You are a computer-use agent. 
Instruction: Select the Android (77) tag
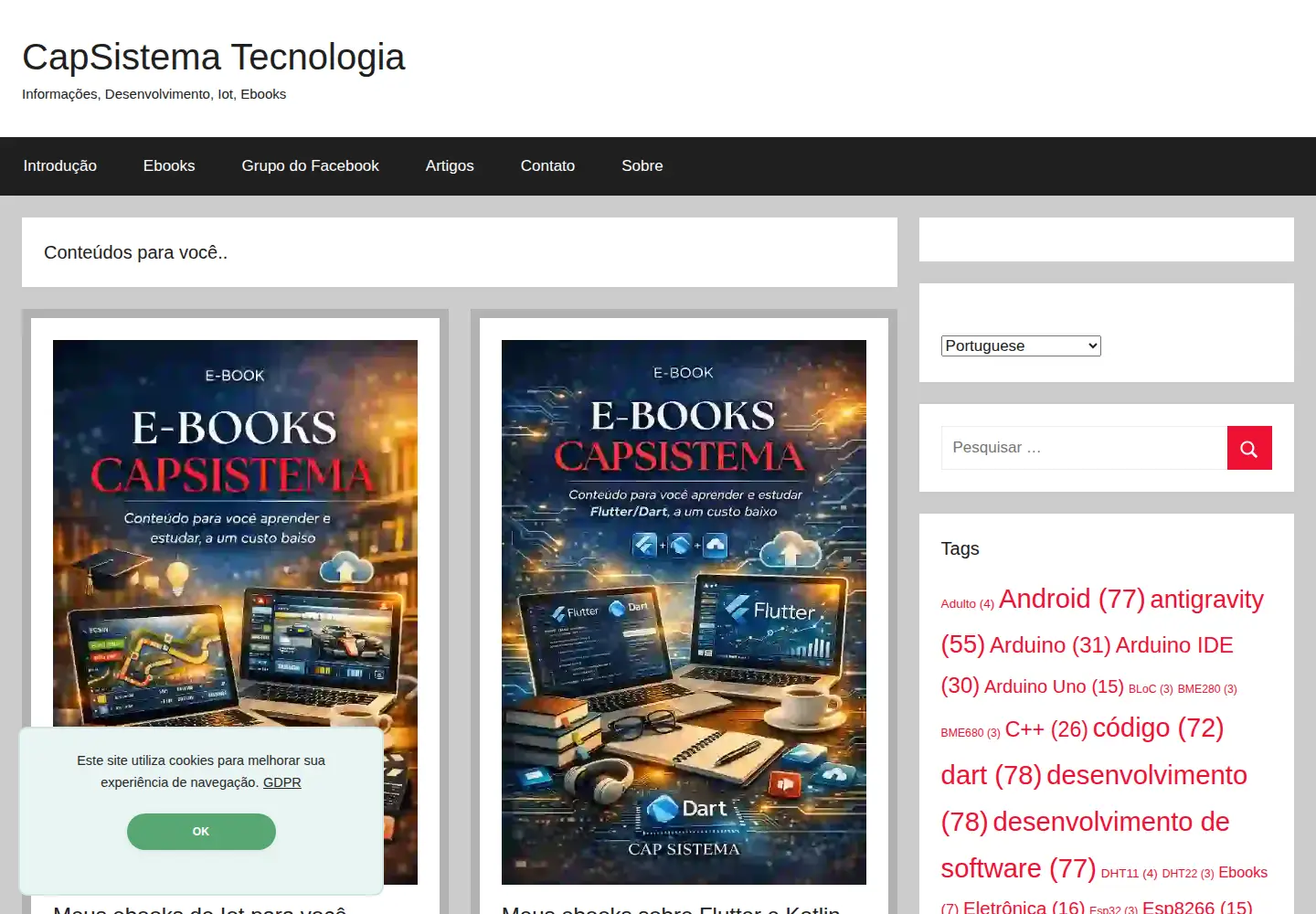(x=1072, y=599)
